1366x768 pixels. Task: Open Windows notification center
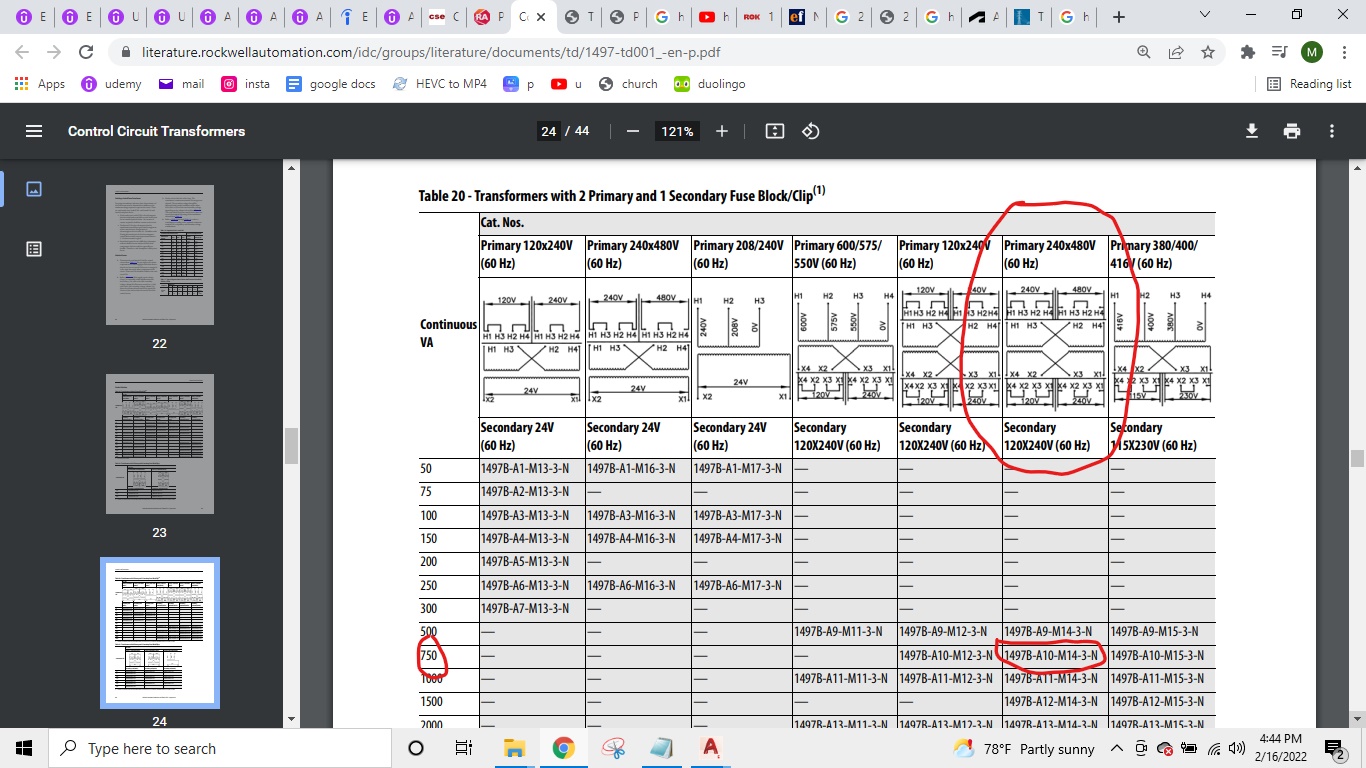pos(1334,748)
